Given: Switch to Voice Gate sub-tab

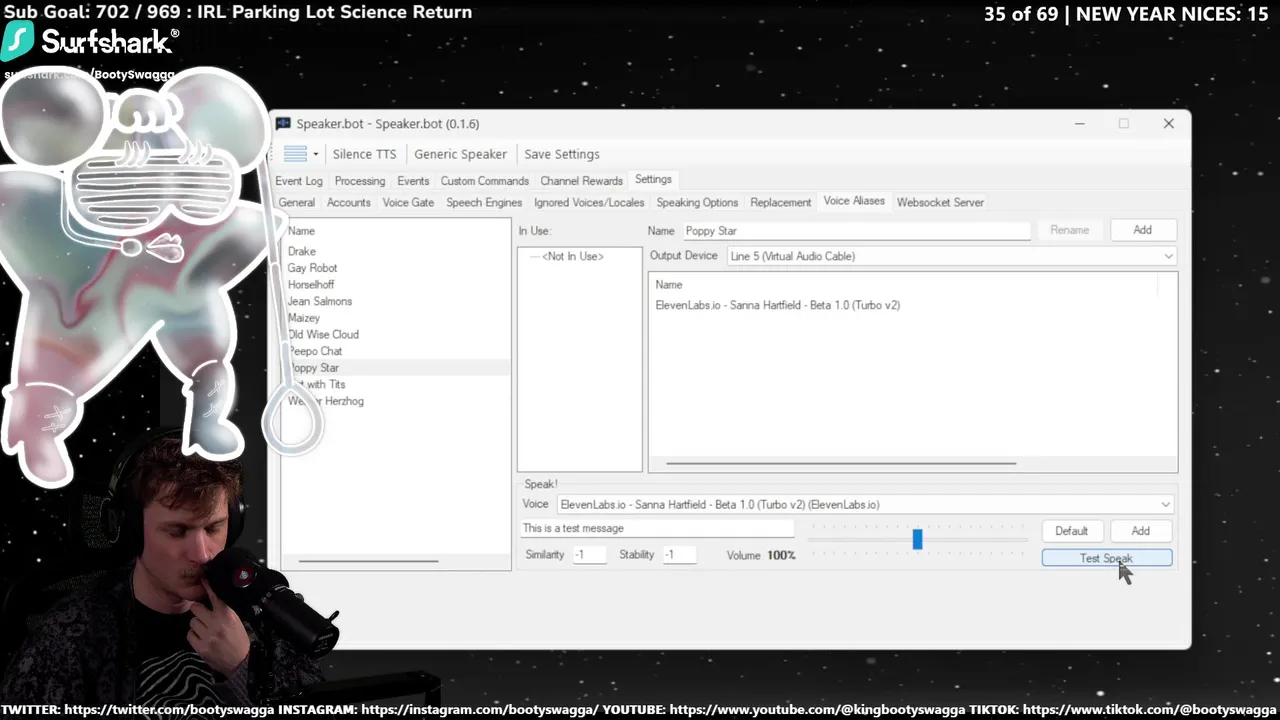Looking at the screenshot, I should coord(408,202).
